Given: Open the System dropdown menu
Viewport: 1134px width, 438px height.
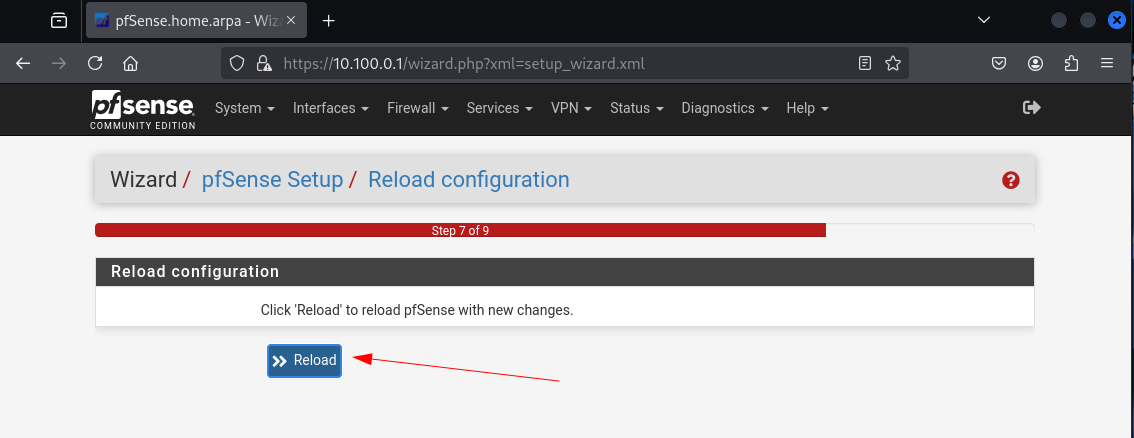Looking at the screenshot, I should 245,108.
